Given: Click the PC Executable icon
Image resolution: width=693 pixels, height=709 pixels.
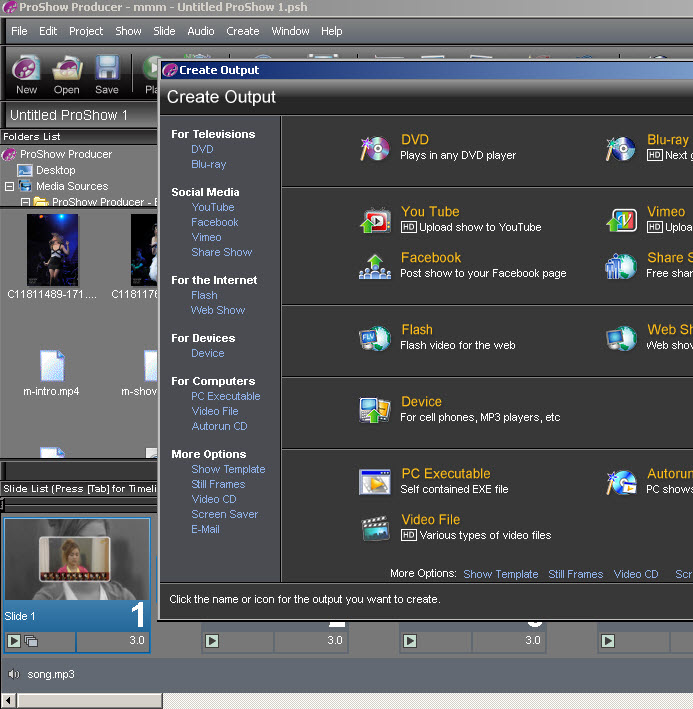Looking at the screenshot, I should [x=375, y=482].
